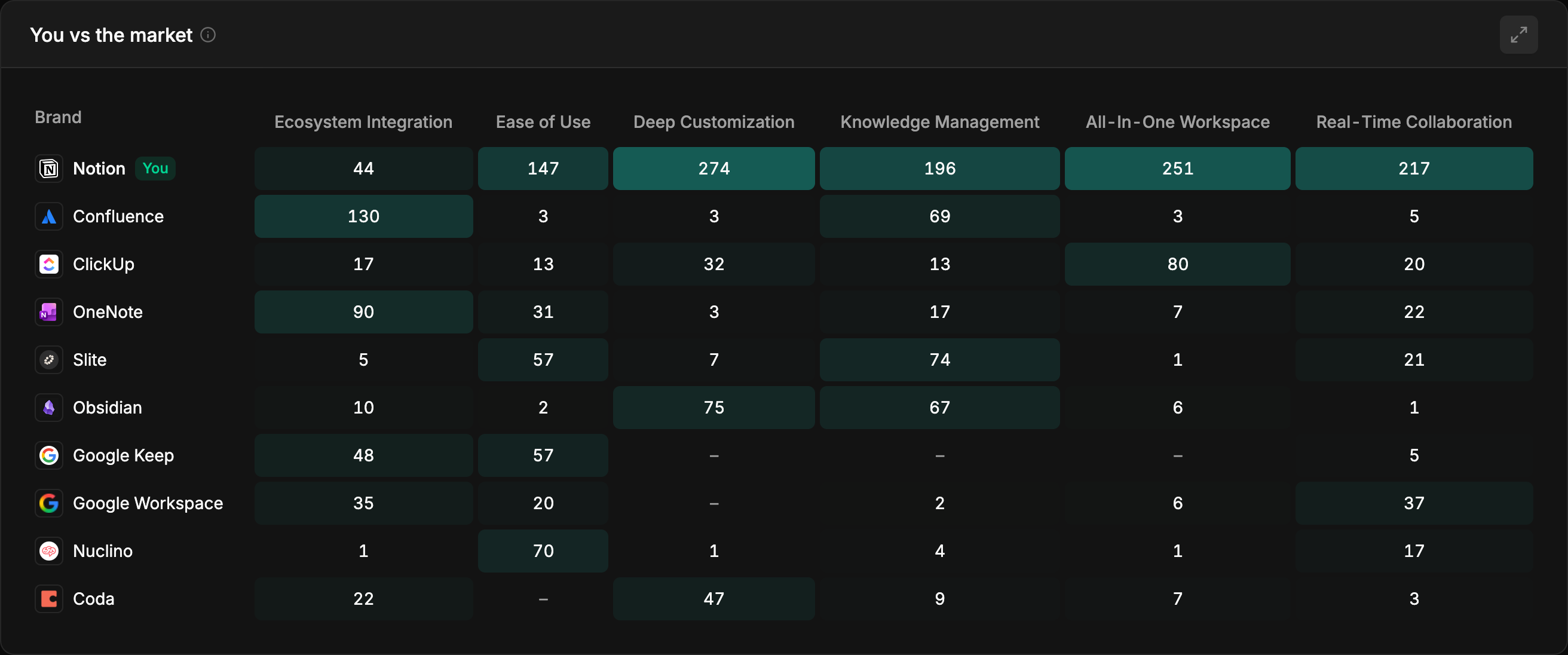Click the Ease of Use column header
Viewport: 1568px width, 655px height.
click(543, 122)
